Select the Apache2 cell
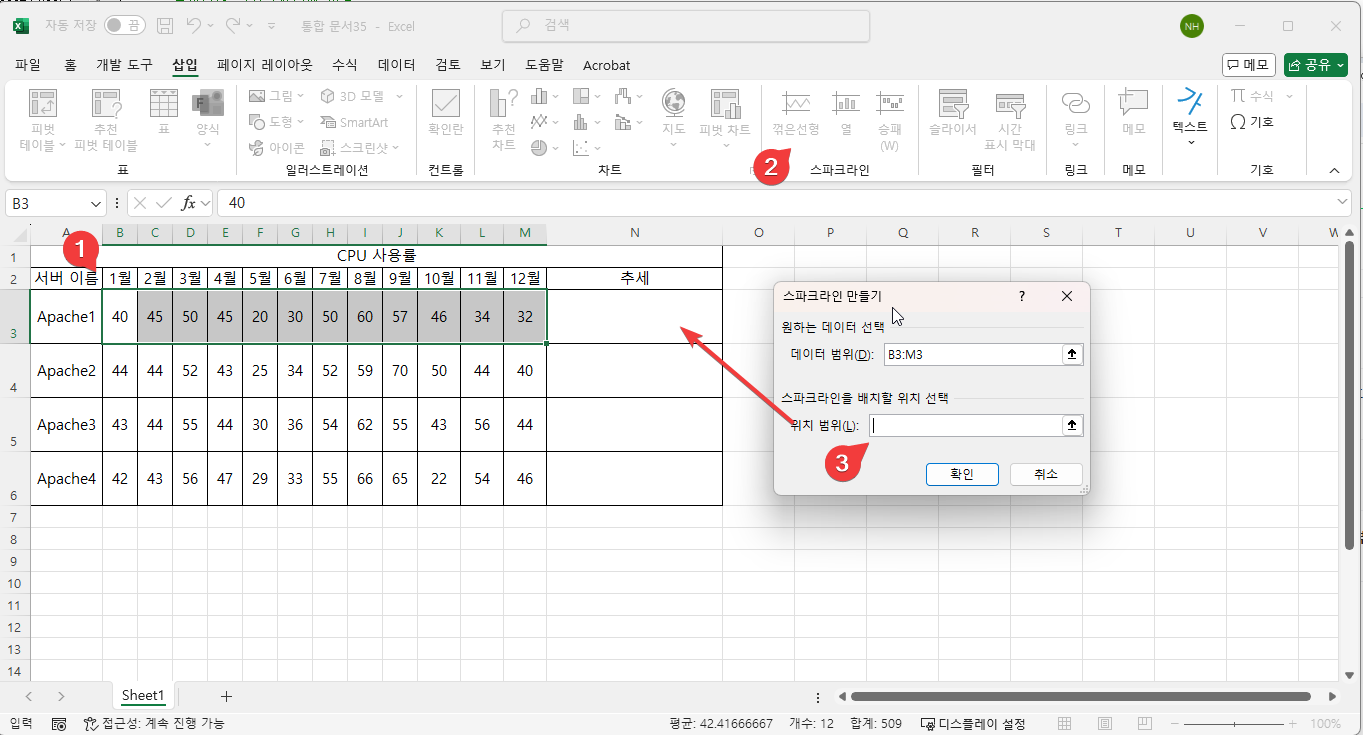 66,371
